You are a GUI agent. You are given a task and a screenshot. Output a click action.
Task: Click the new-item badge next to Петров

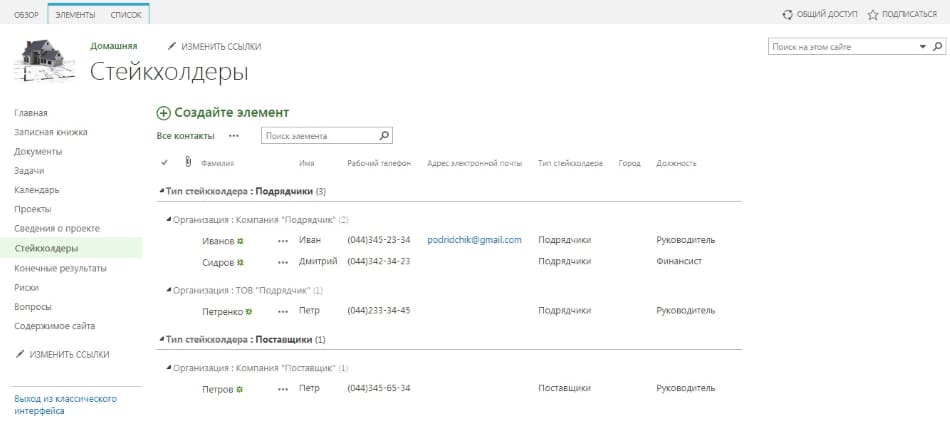click(239, 389)
